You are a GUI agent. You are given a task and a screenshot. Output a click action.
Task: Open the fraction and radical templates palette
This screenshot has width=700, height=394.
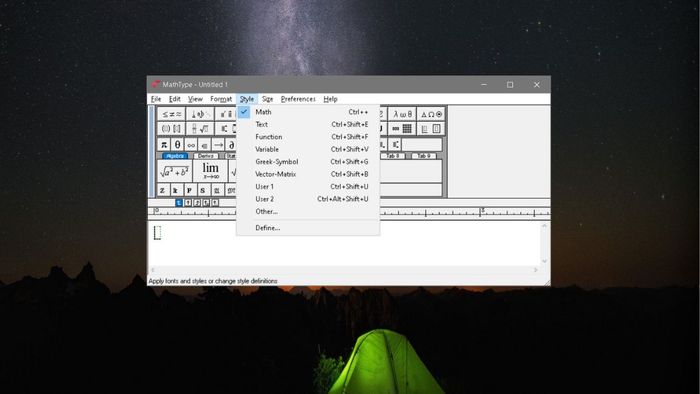click(x=200, y=129)
